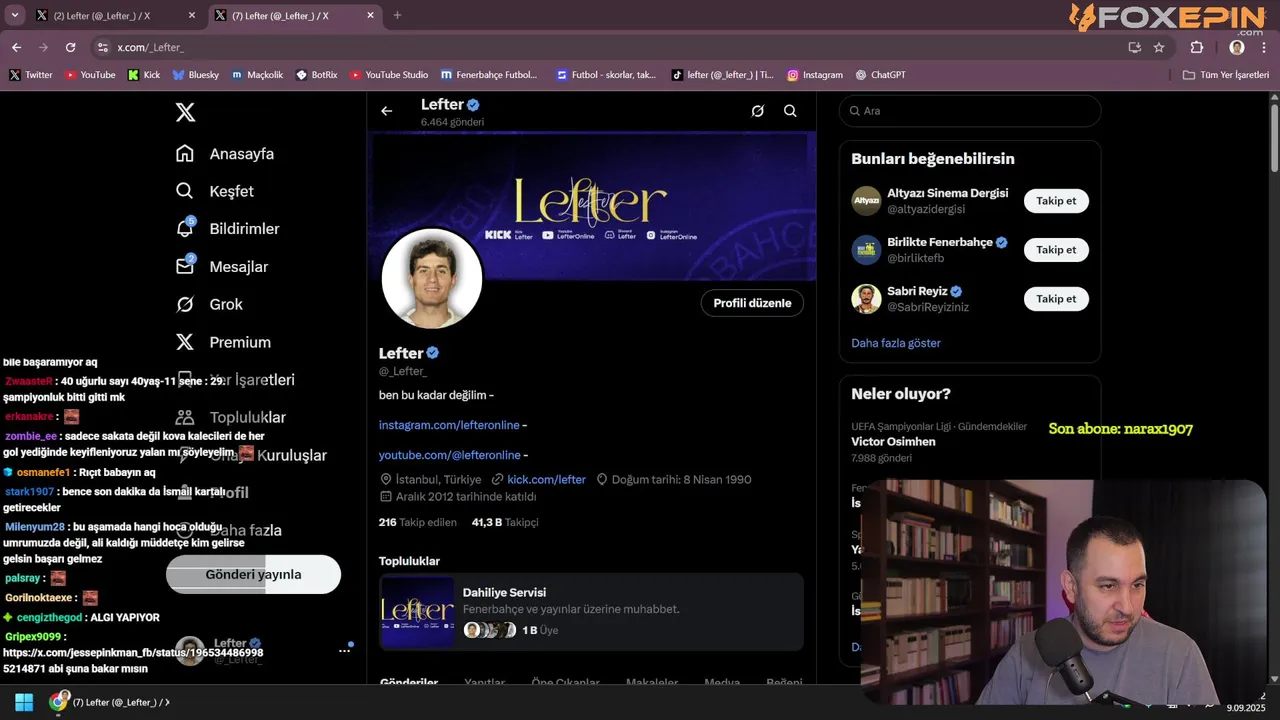Image resolution: width=1280 pixels, height=720 pixels.
Task: Click the install app icon in address bar
Action: coord(1134,47)
